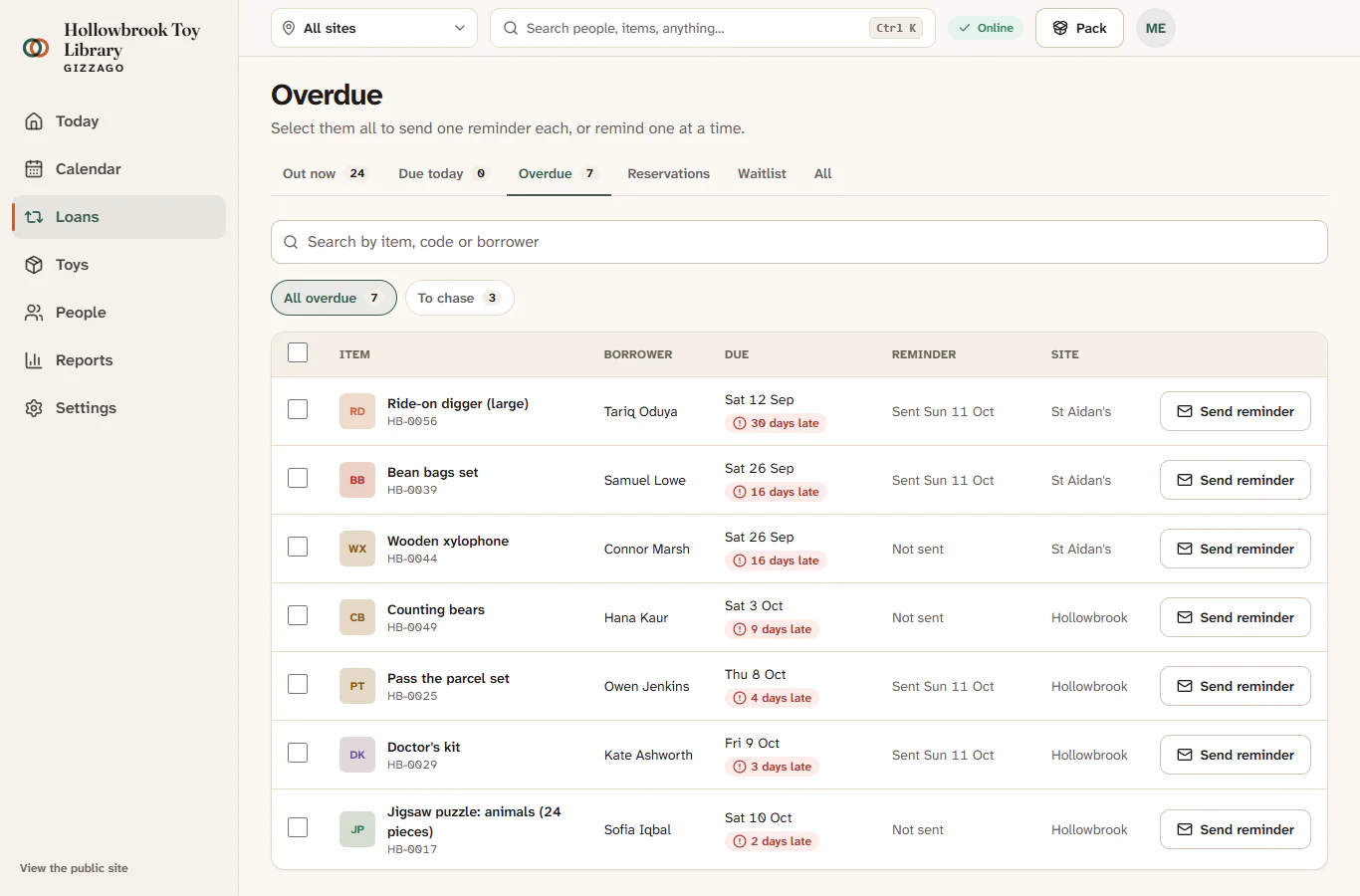The image size is (1360, 896).
Task: Send reminder to Sofia Iqbal
Action: click(1236, 829)
